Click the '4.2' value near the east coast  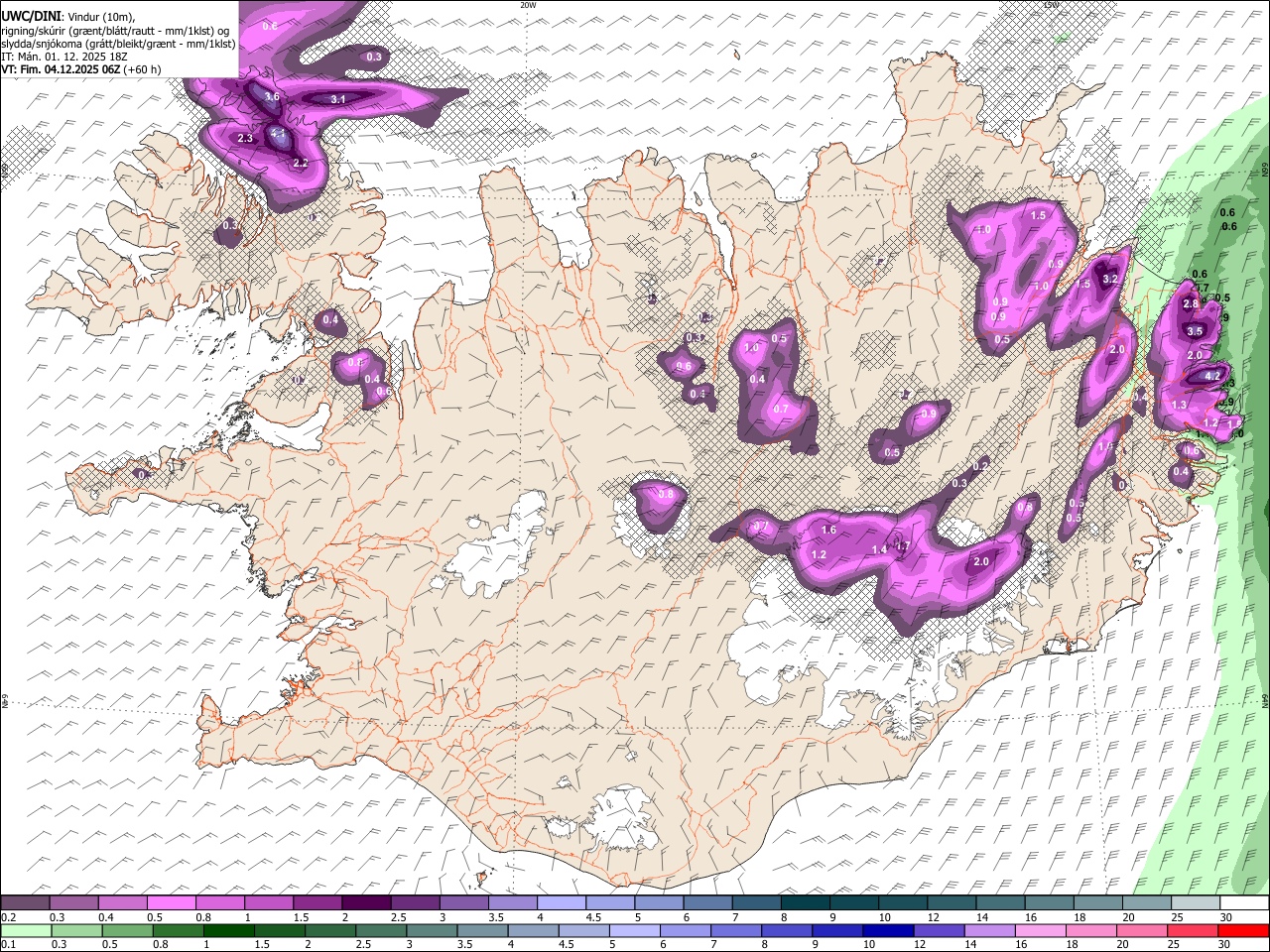[1212, 376]
